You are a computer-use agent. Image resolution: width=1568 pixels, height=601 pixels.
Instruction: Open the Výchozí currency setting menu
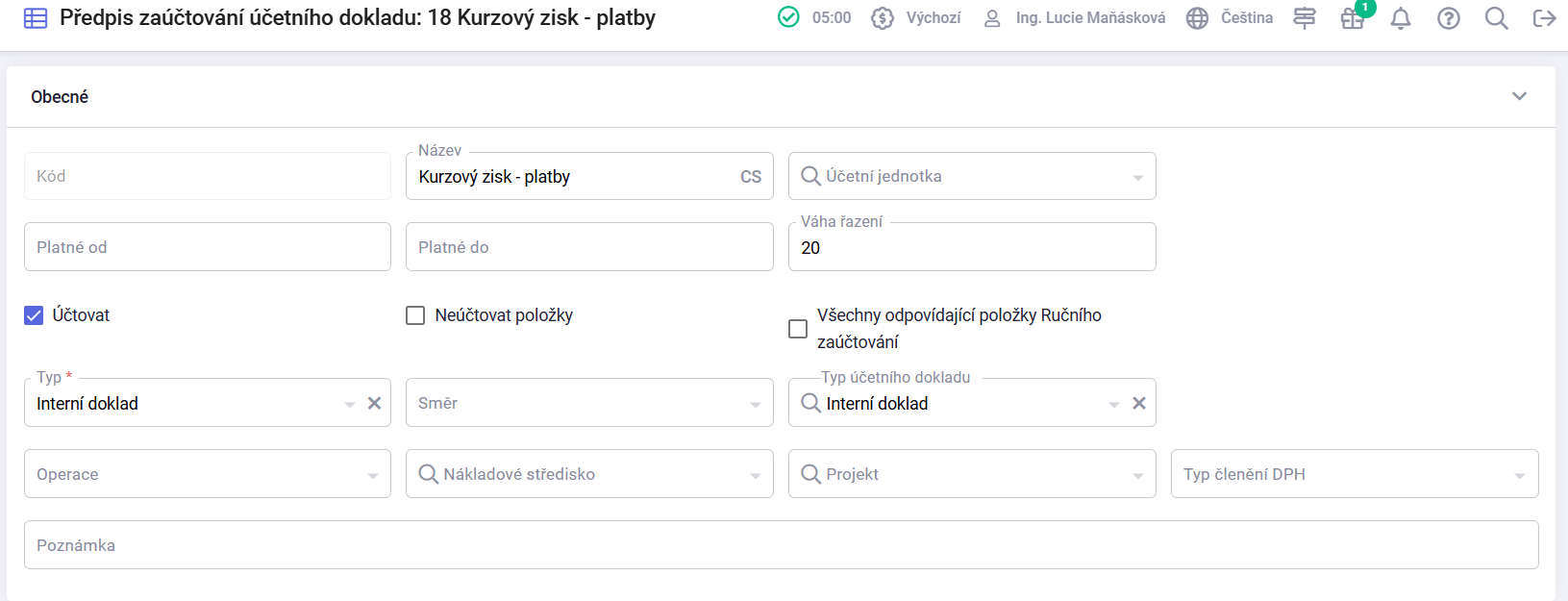(915, 18)
